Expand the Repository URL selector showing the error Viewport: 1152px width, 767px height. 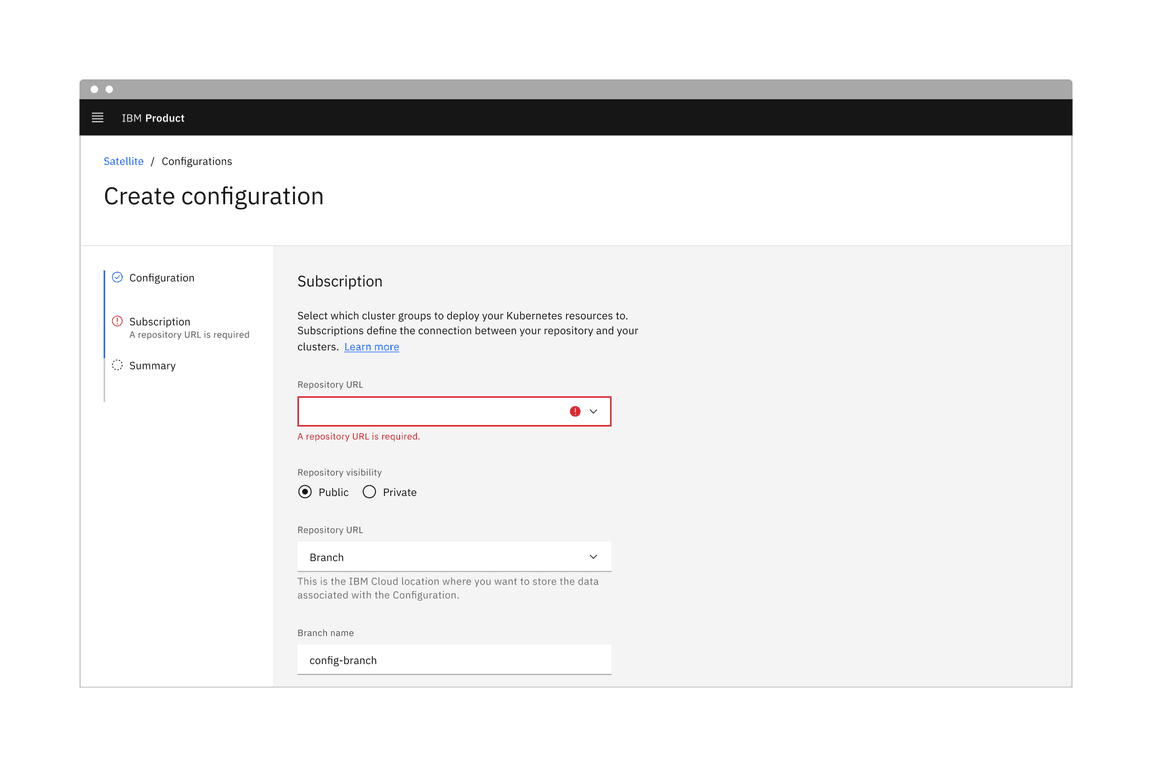click(x=453, y=410)
